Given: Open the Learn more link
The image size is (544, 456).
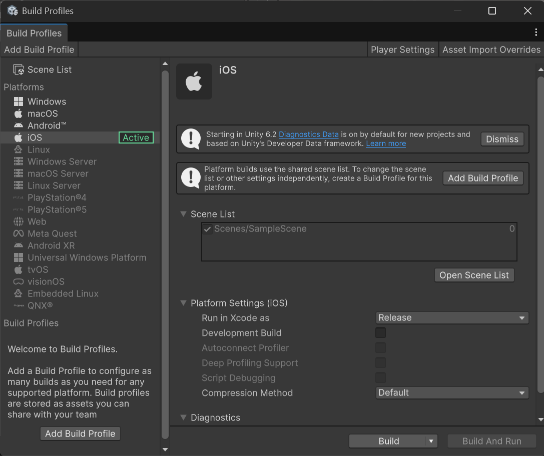Looking at the screenshot, I should coord(386,143).
